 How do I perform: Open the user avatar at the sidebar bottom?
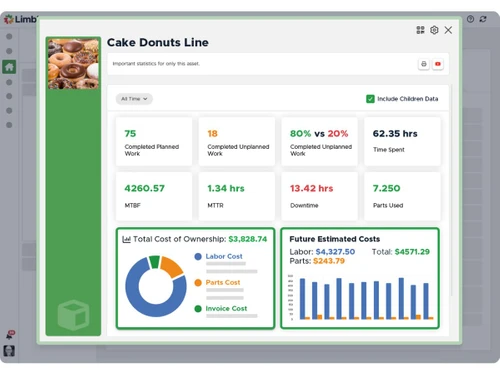[x=9, y=351]
